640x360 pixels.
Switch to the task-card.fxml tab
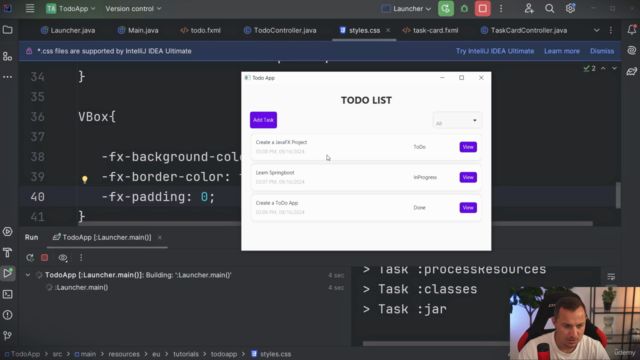coord(430,30)
